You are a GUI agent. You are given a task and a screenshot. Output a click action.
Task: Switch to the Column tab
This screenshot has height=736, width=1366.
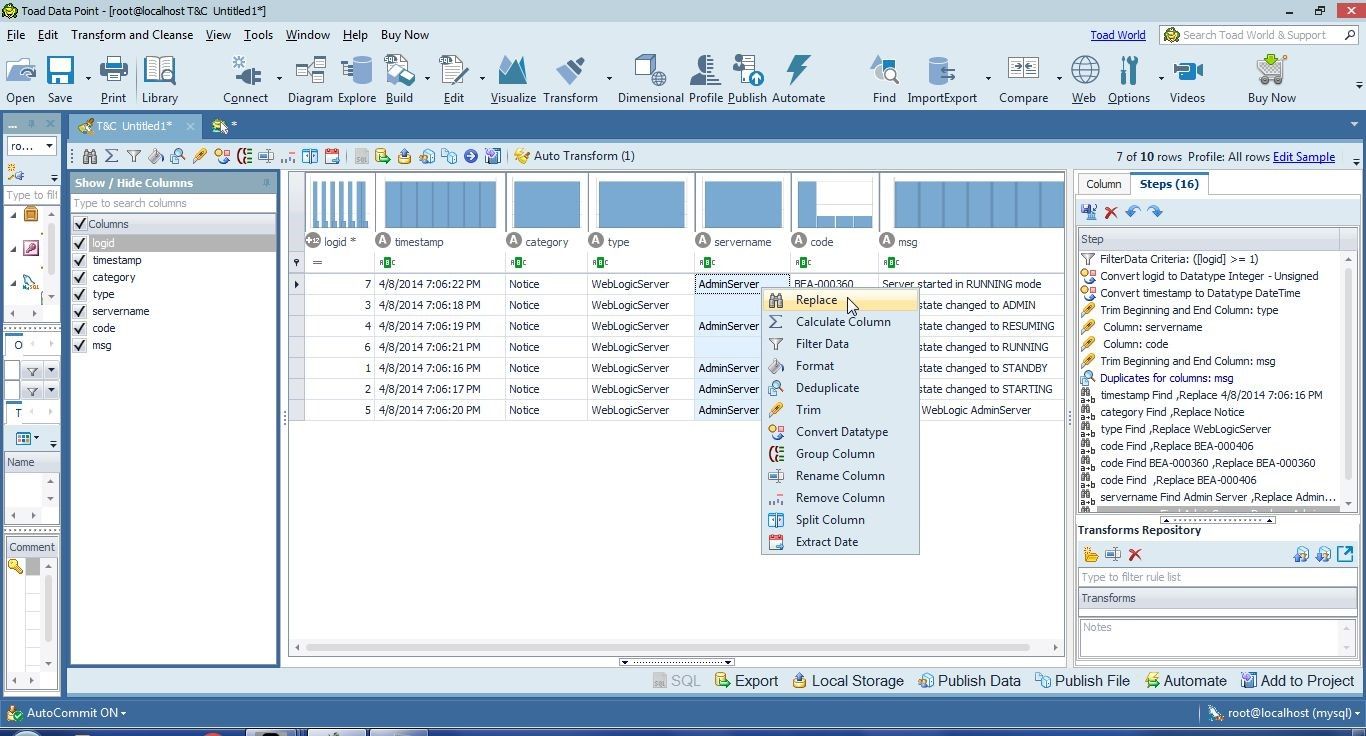point(1103,183)
